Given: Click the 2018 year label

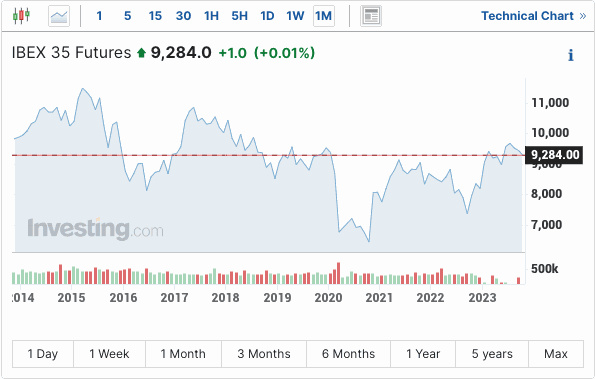Looking at the screenshot, I should 225,298.
